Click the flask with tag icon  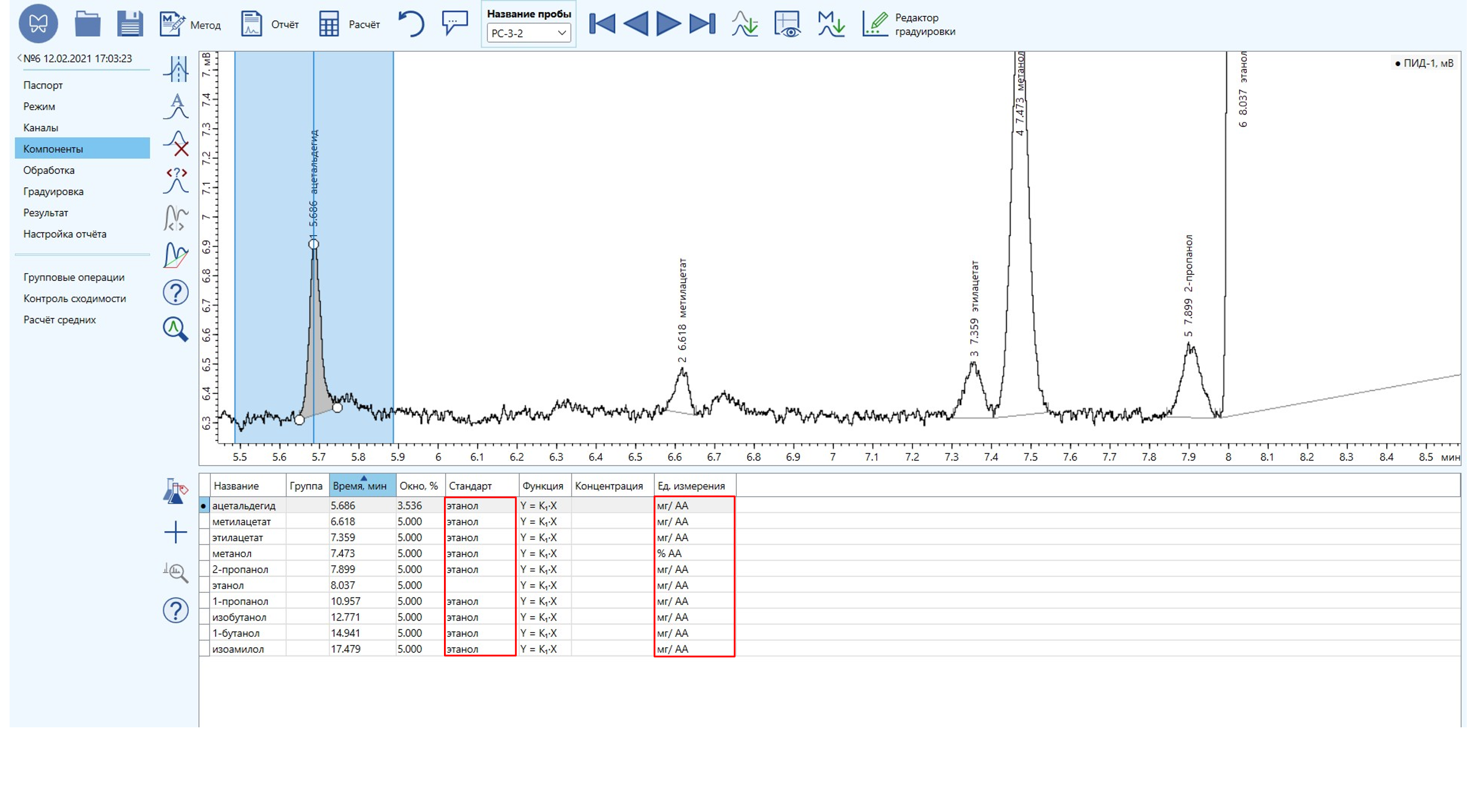pyautogui.click(x=175, y=491)
